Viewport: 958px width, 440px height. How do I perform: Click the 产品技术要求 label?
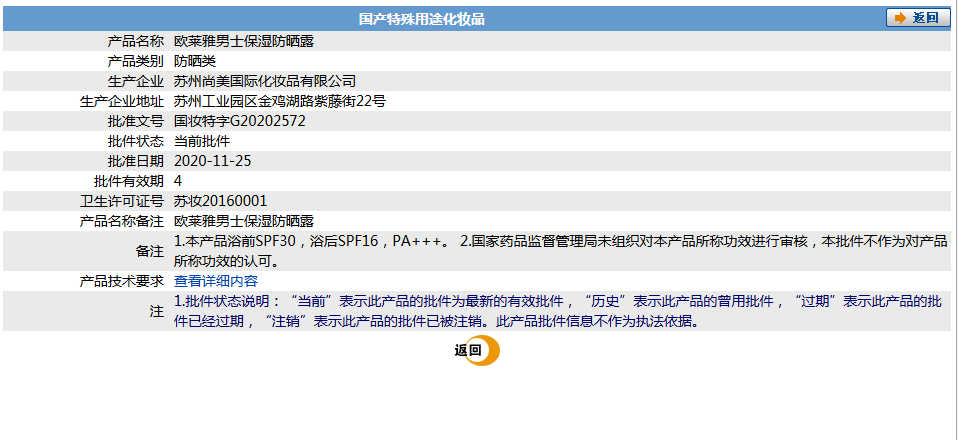(x=122, y=281)
